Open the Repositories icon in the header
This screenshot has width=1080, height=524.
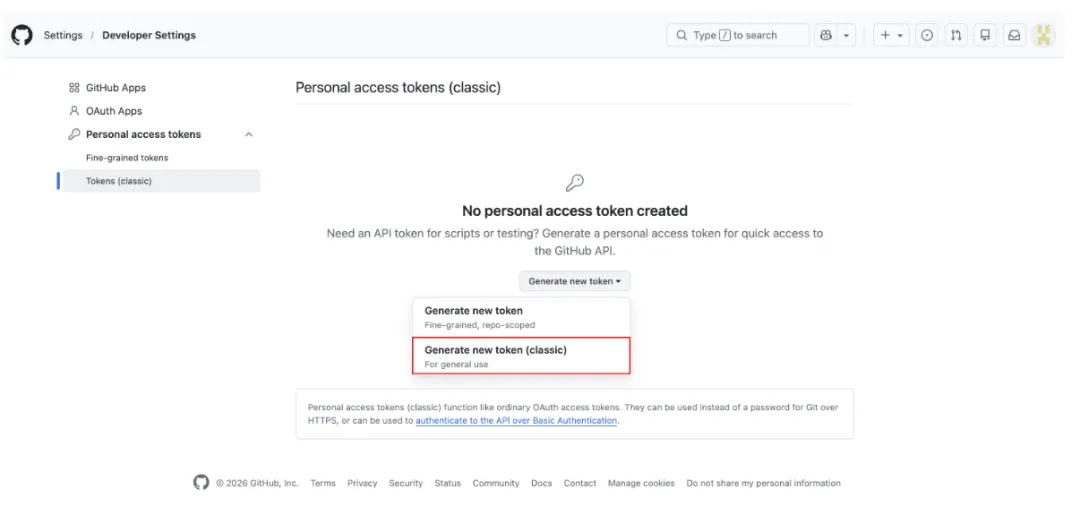[x=985, y=35]
